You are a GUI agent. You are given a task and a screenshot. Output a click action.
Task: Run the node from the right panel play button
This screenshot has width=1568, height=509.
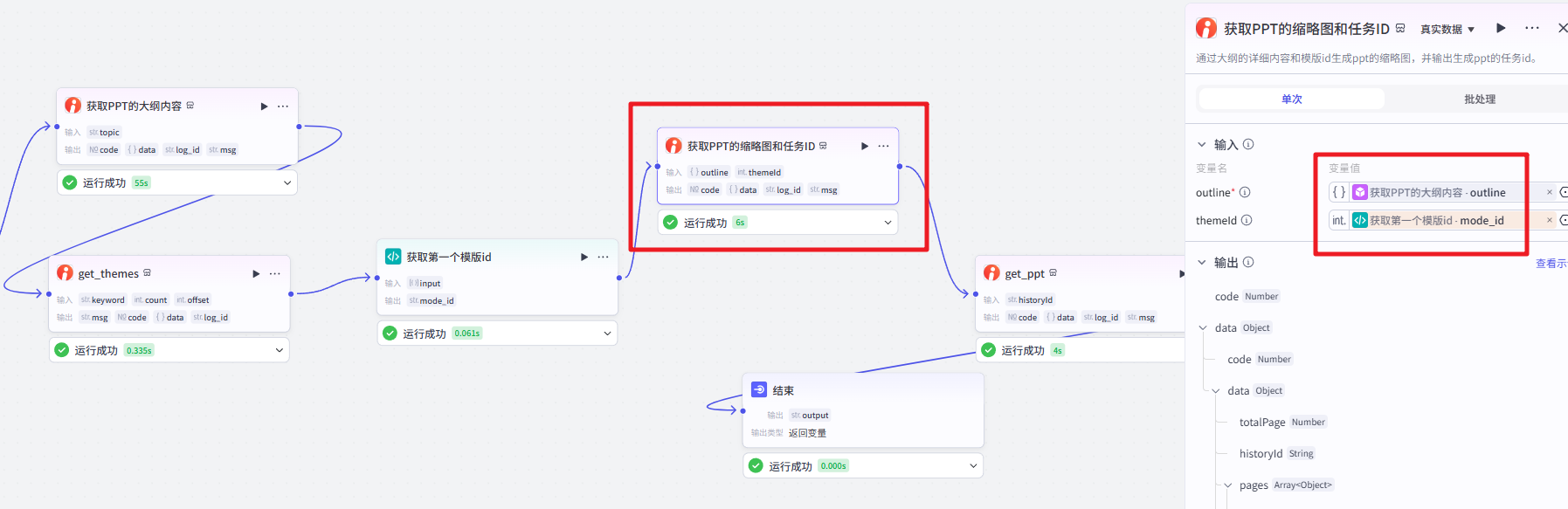(1501, 28)
